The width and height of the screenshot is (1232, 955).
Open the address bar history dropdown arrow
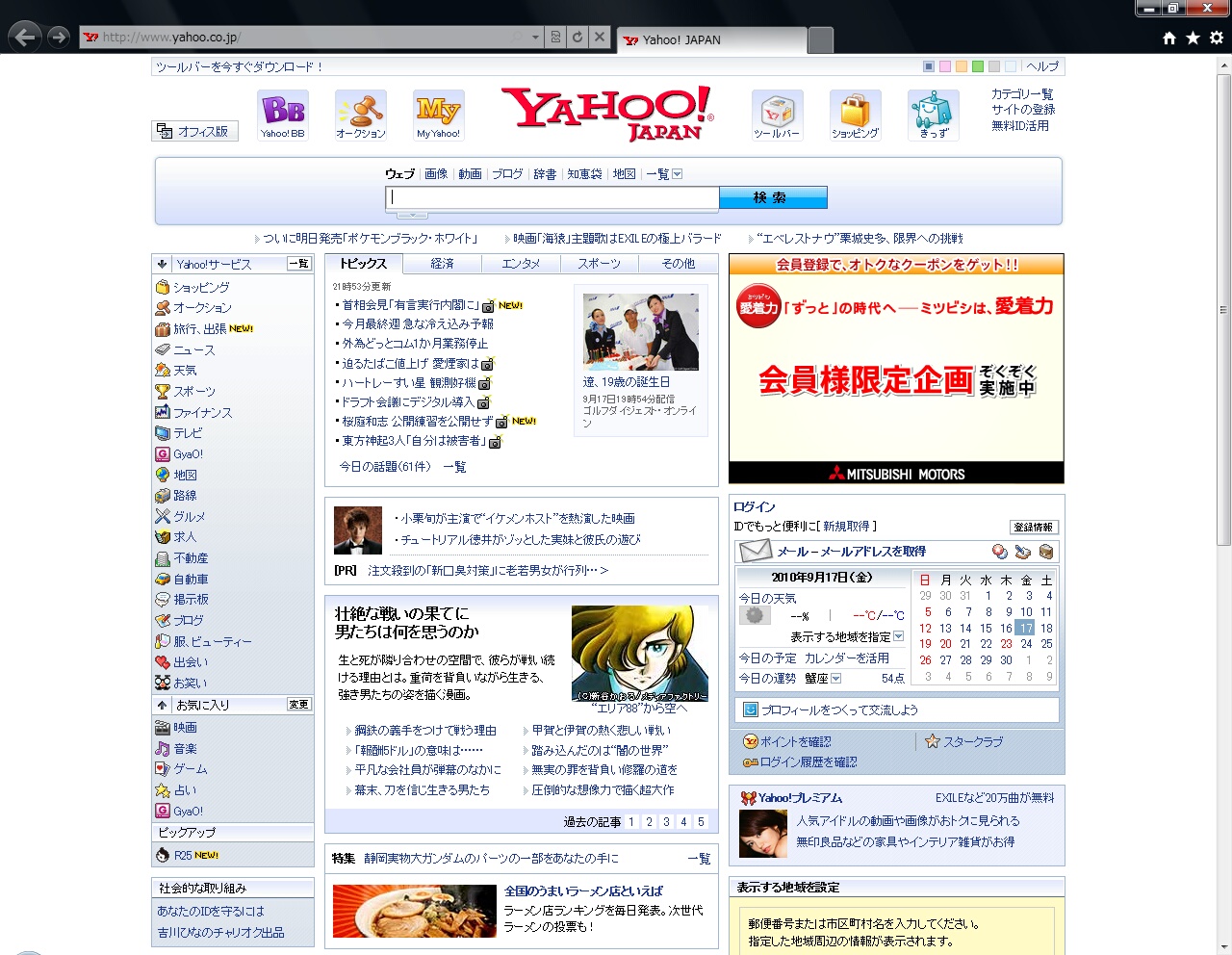pyautogui.click(x=535, y=38)
